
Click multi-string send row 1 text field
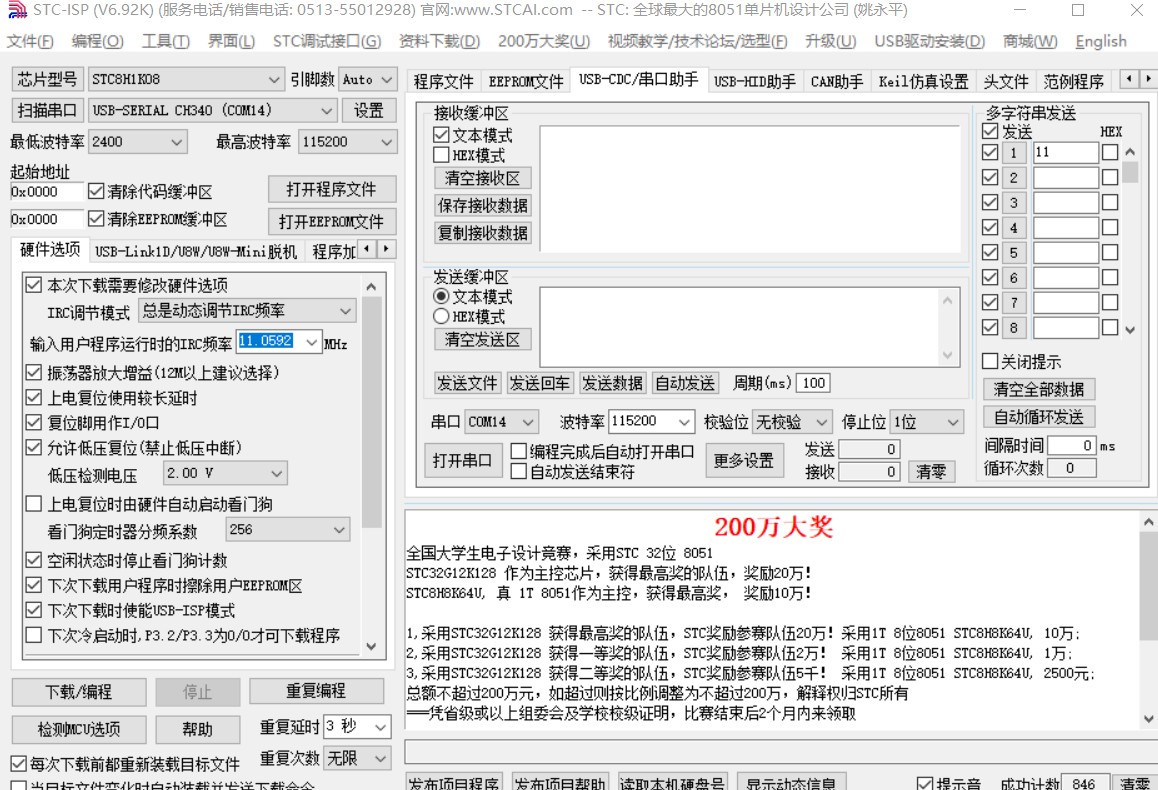click(1065, 152)
